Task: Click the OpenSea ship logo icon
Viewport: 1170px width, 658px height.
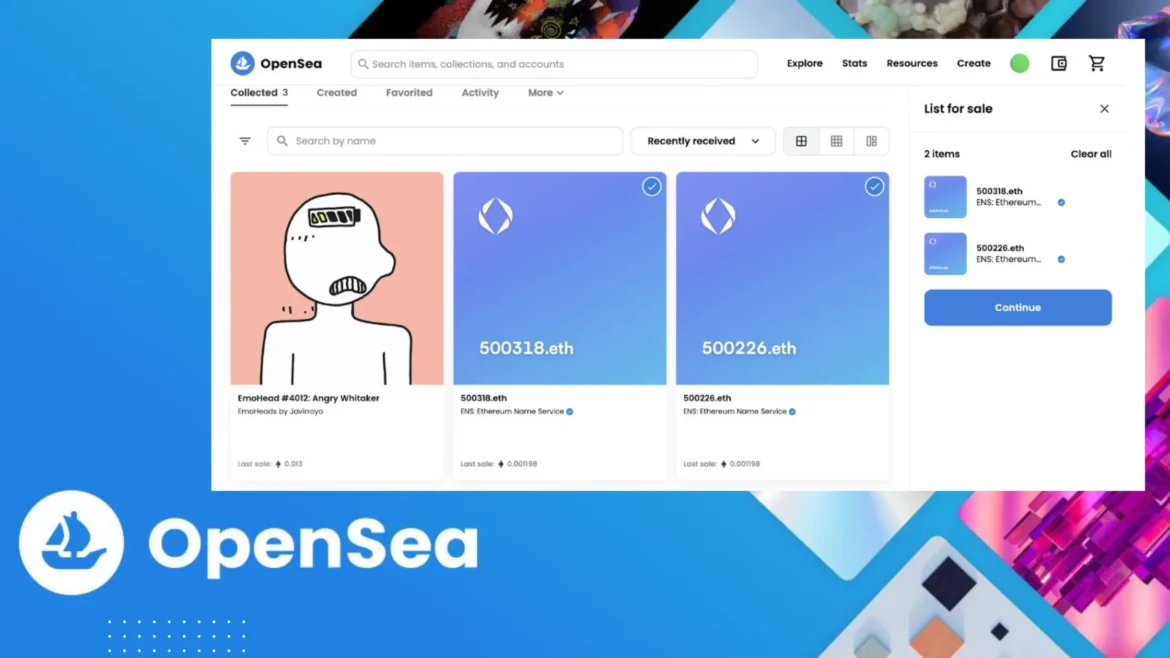Action: click(x=243, y=63)
